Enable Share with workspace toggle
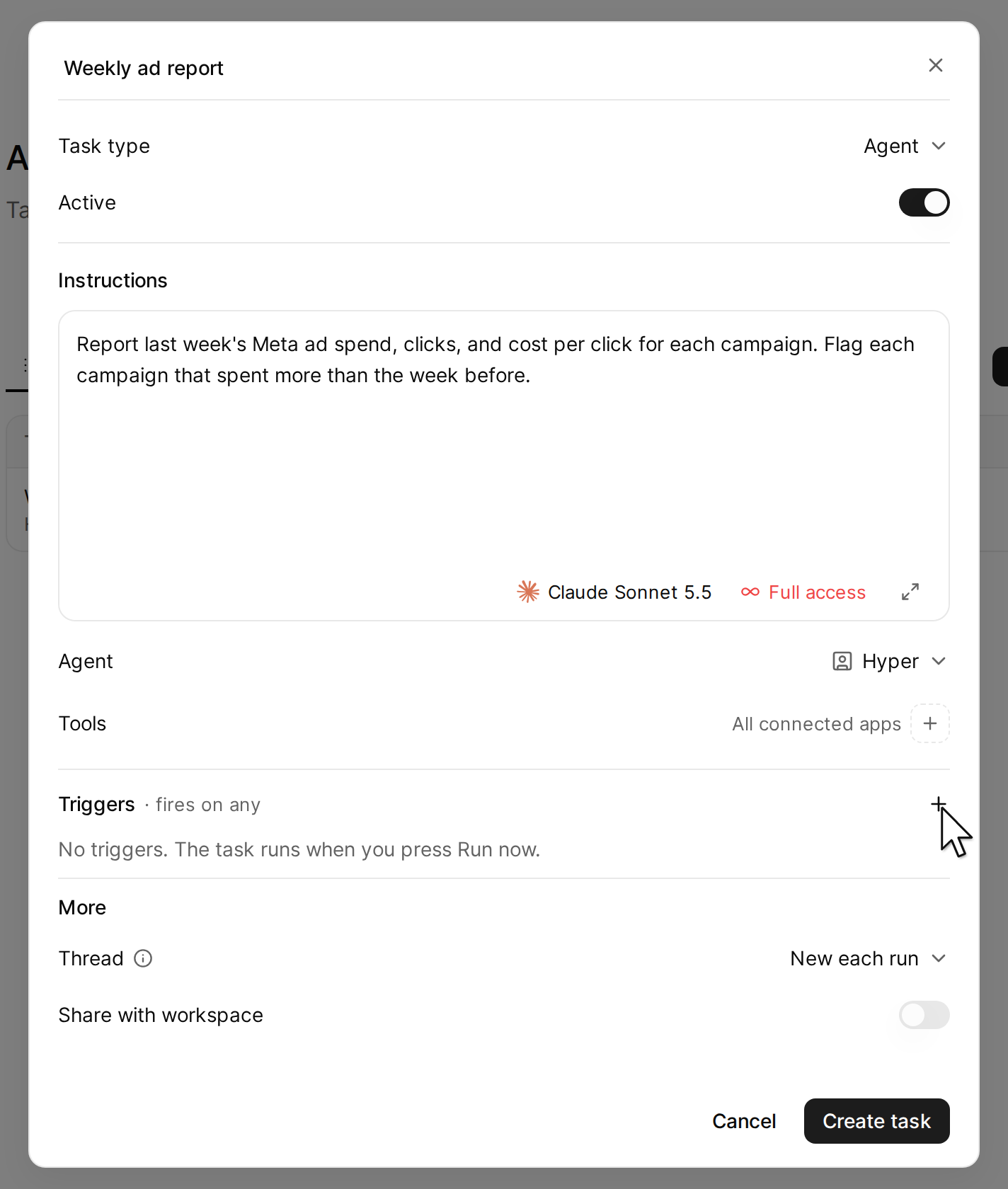Viewport: 1008px width, 1189px height. click(924, 1015)
